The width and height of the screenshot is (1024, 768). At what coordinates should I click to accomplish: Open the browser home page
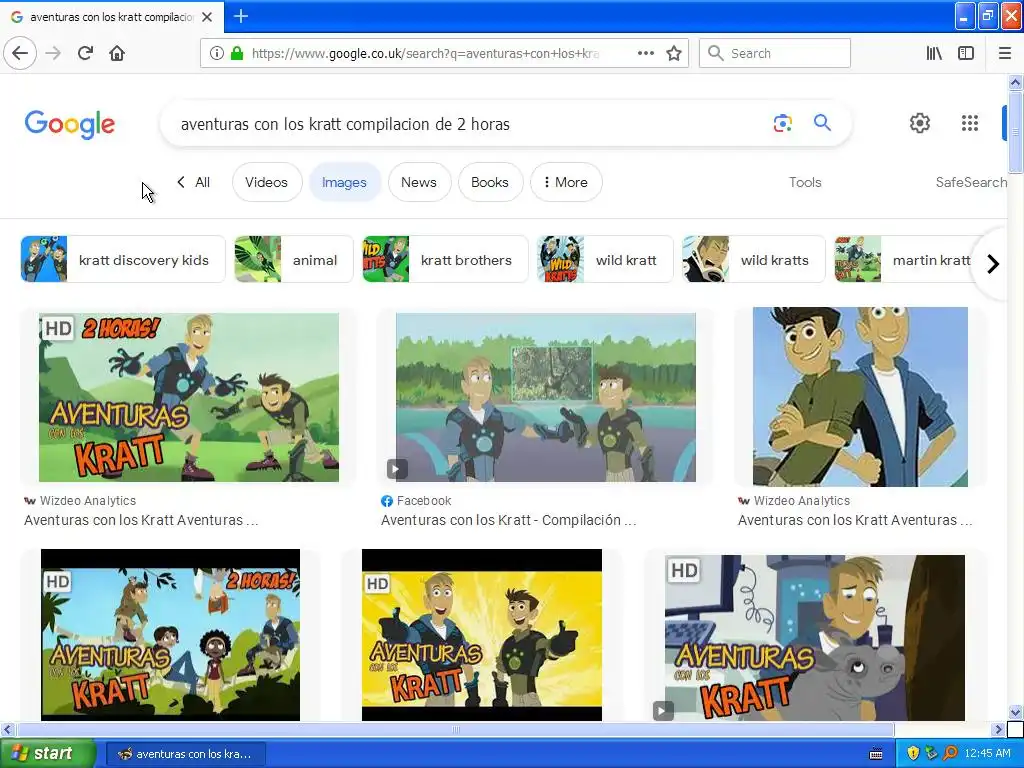tap(117, 53)
